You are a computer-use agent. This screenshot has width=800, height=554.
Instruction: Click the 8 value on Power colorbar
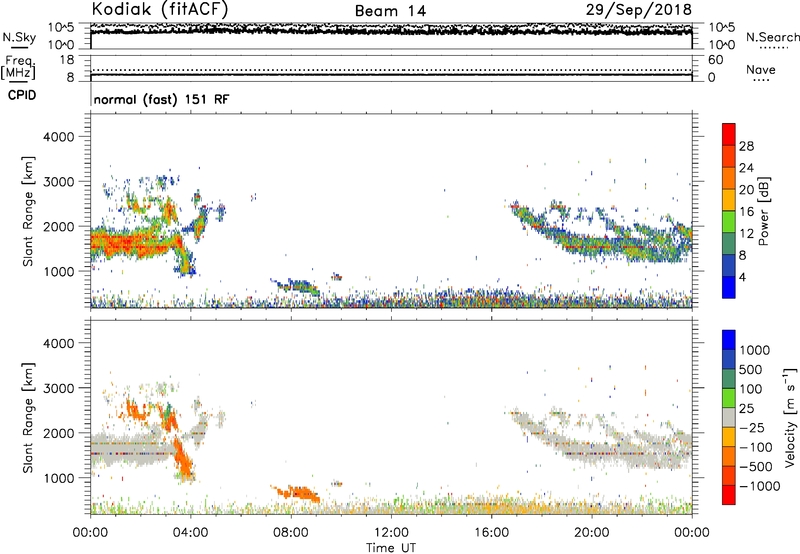[x=743, y=256]
